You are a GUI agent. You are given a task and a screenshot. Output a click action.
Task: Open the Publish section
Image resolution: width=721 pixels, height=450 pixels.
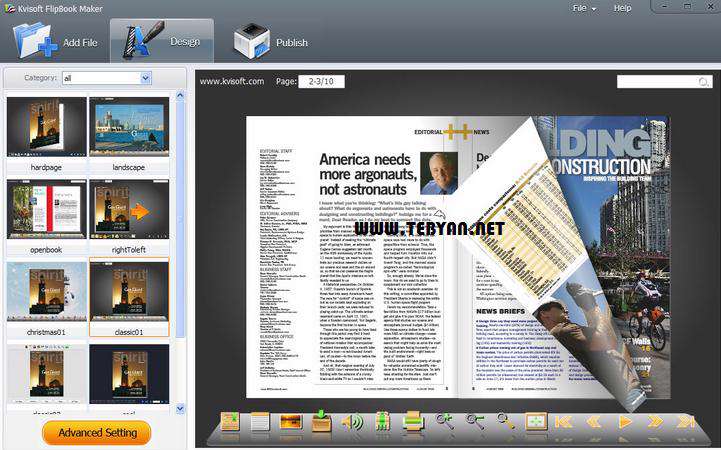[x=270, y=42]
